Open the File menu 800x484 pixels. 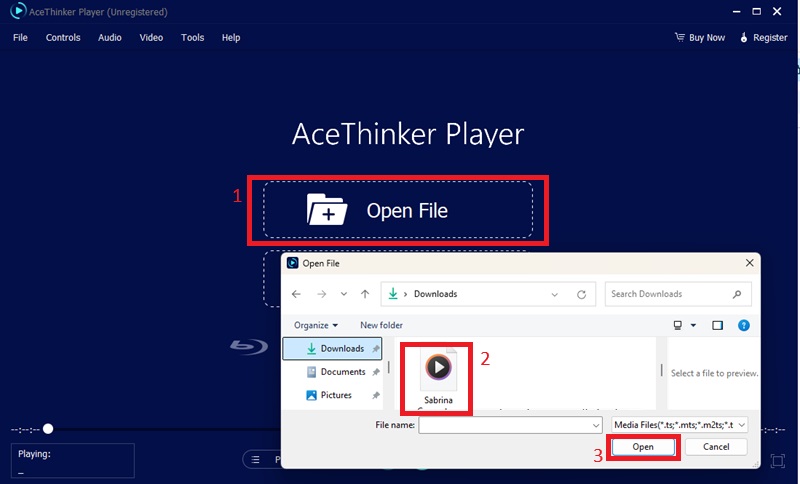(x=20, y=37)
